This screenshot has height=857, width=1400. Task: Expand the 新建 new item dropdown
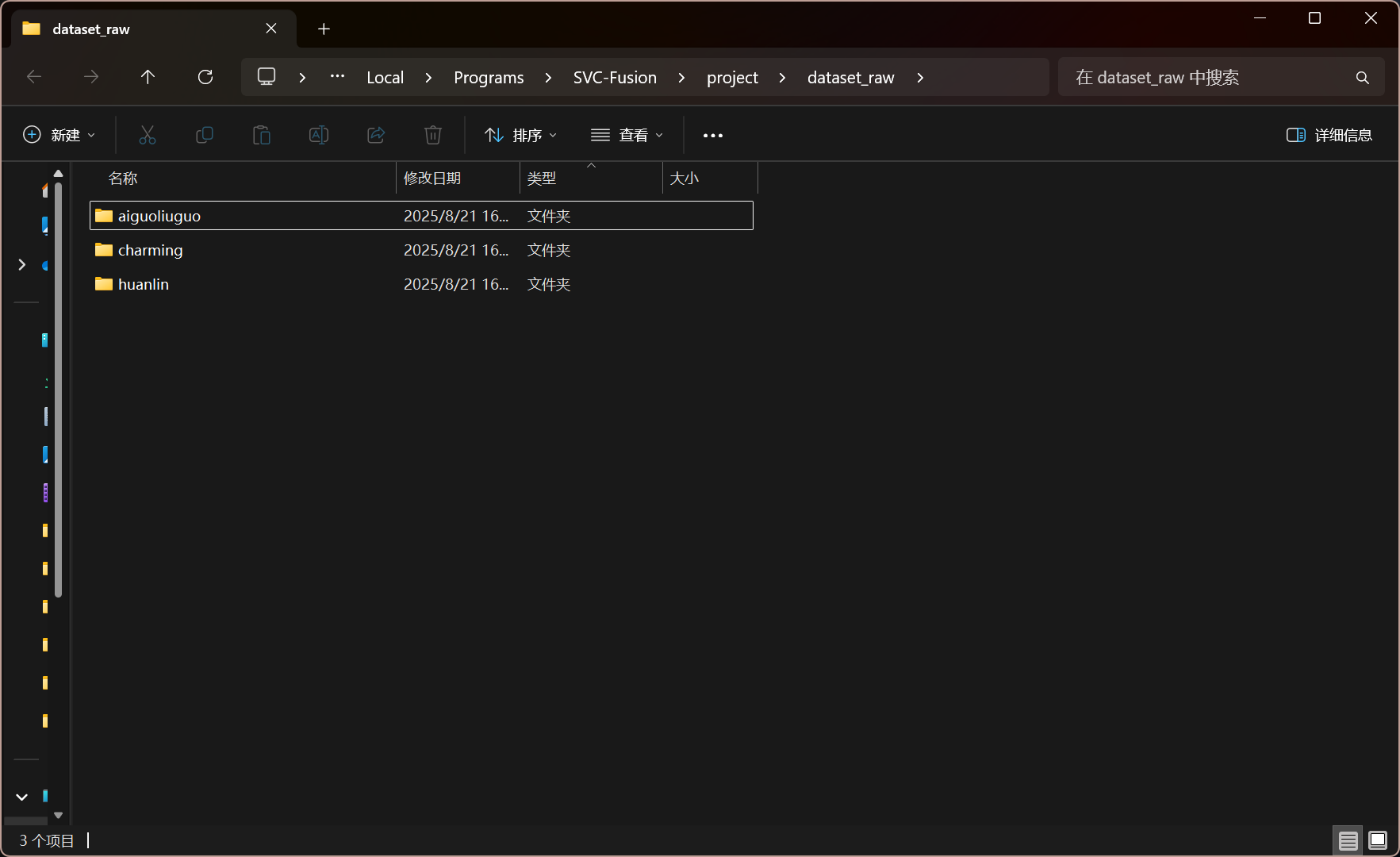59,135
